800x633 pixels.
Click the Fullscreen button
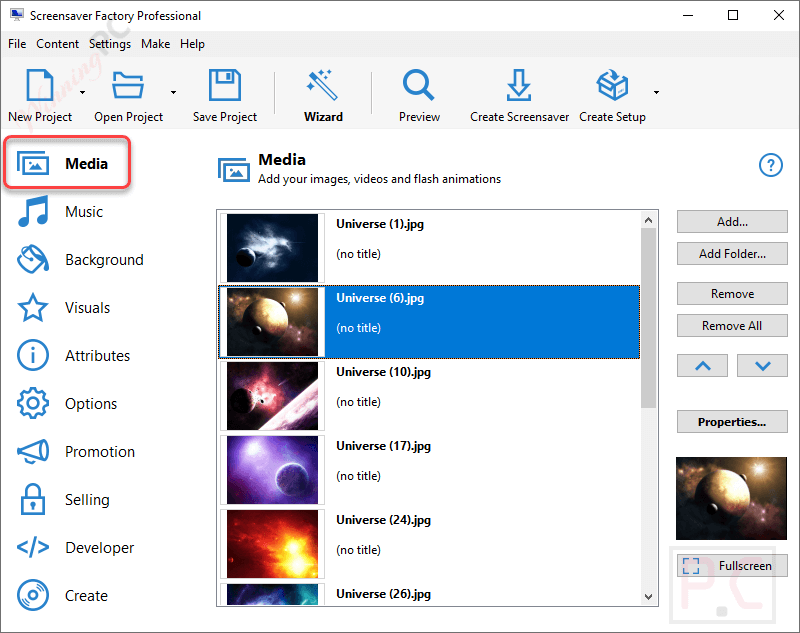click(732, 566)
